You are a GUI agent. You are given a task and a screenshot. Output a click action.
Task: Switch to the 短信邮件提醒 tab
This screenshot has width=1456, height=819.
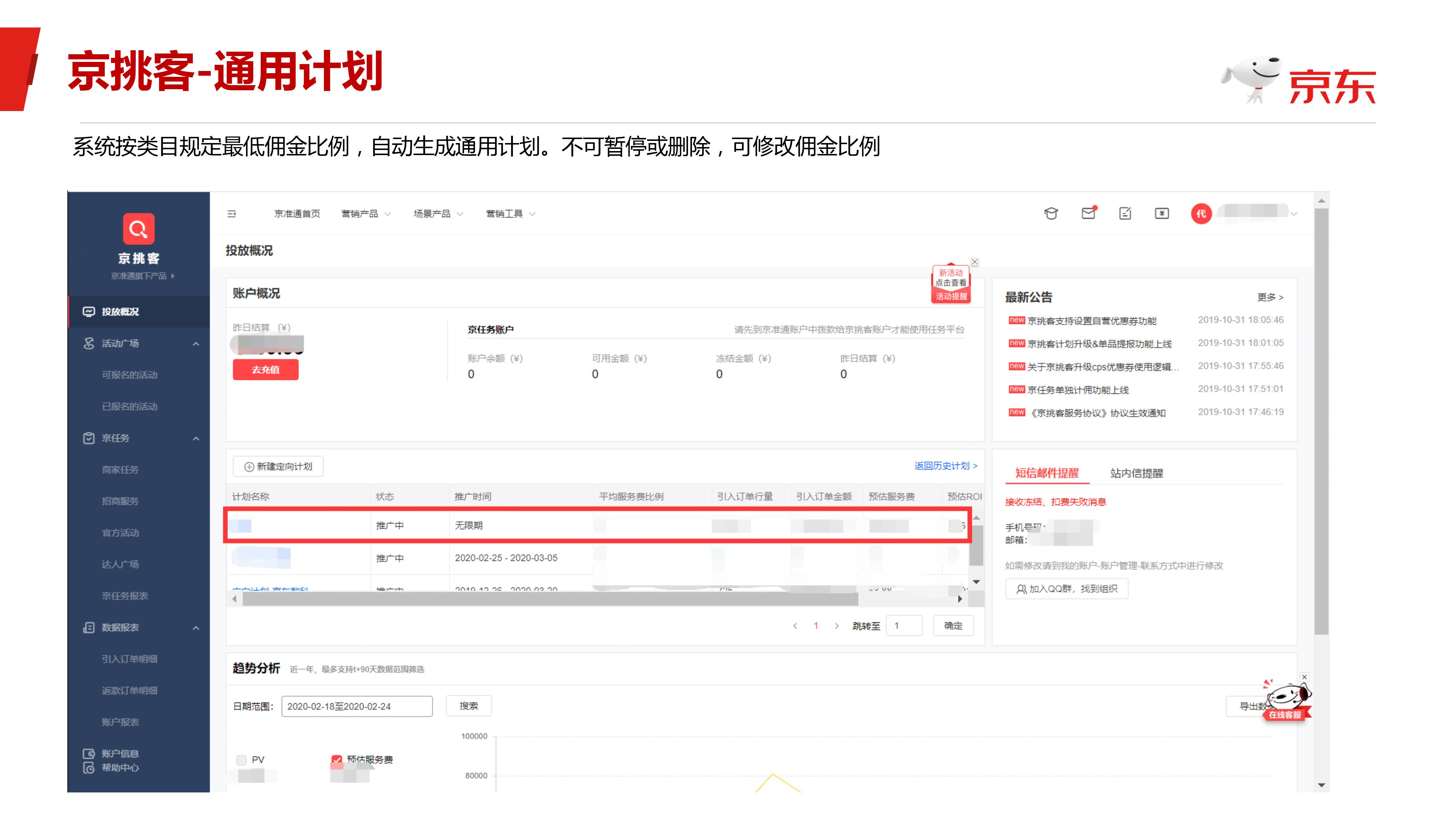(x=1047, y=473)
